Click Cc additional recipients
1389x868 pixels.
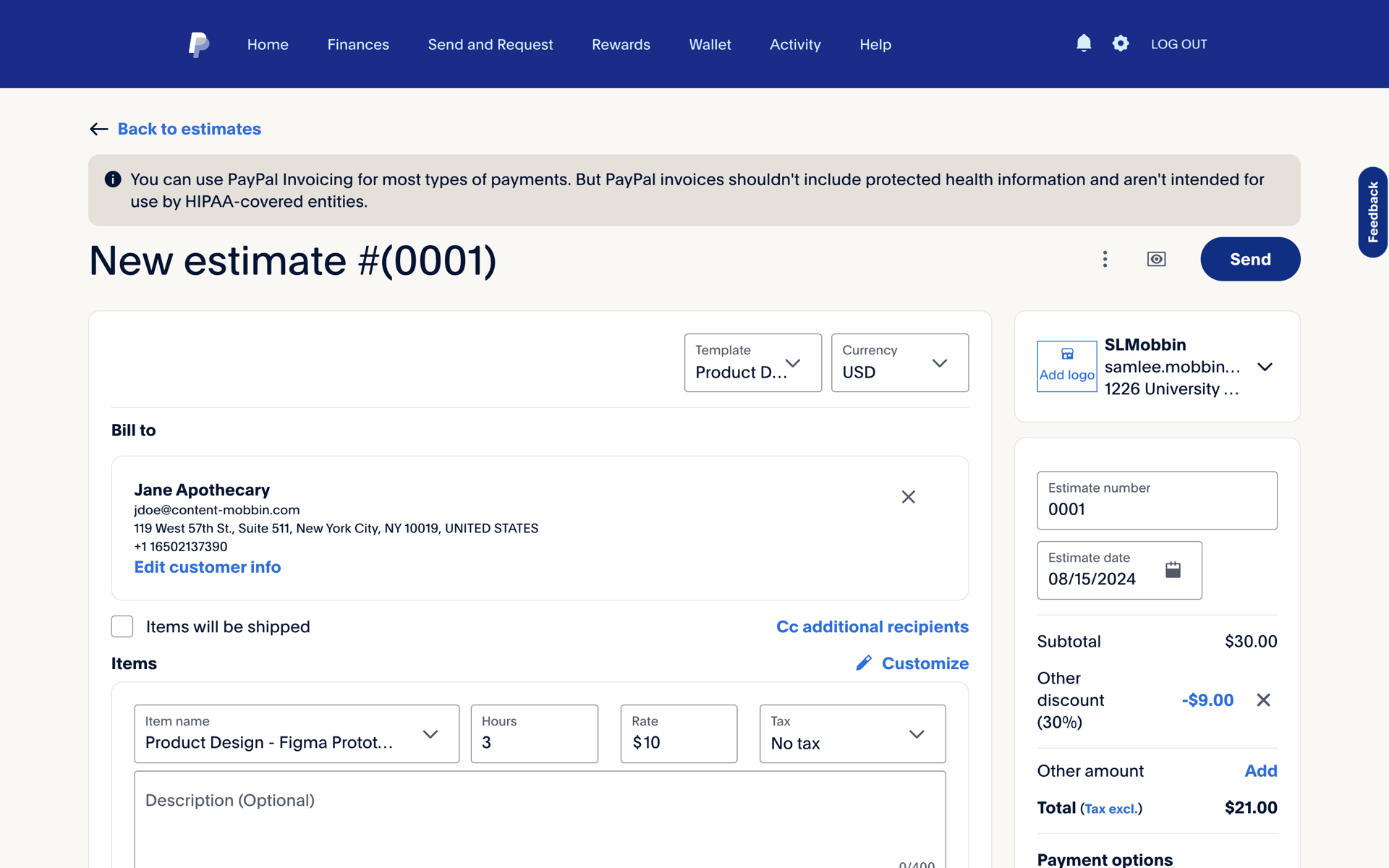[872, 626]
